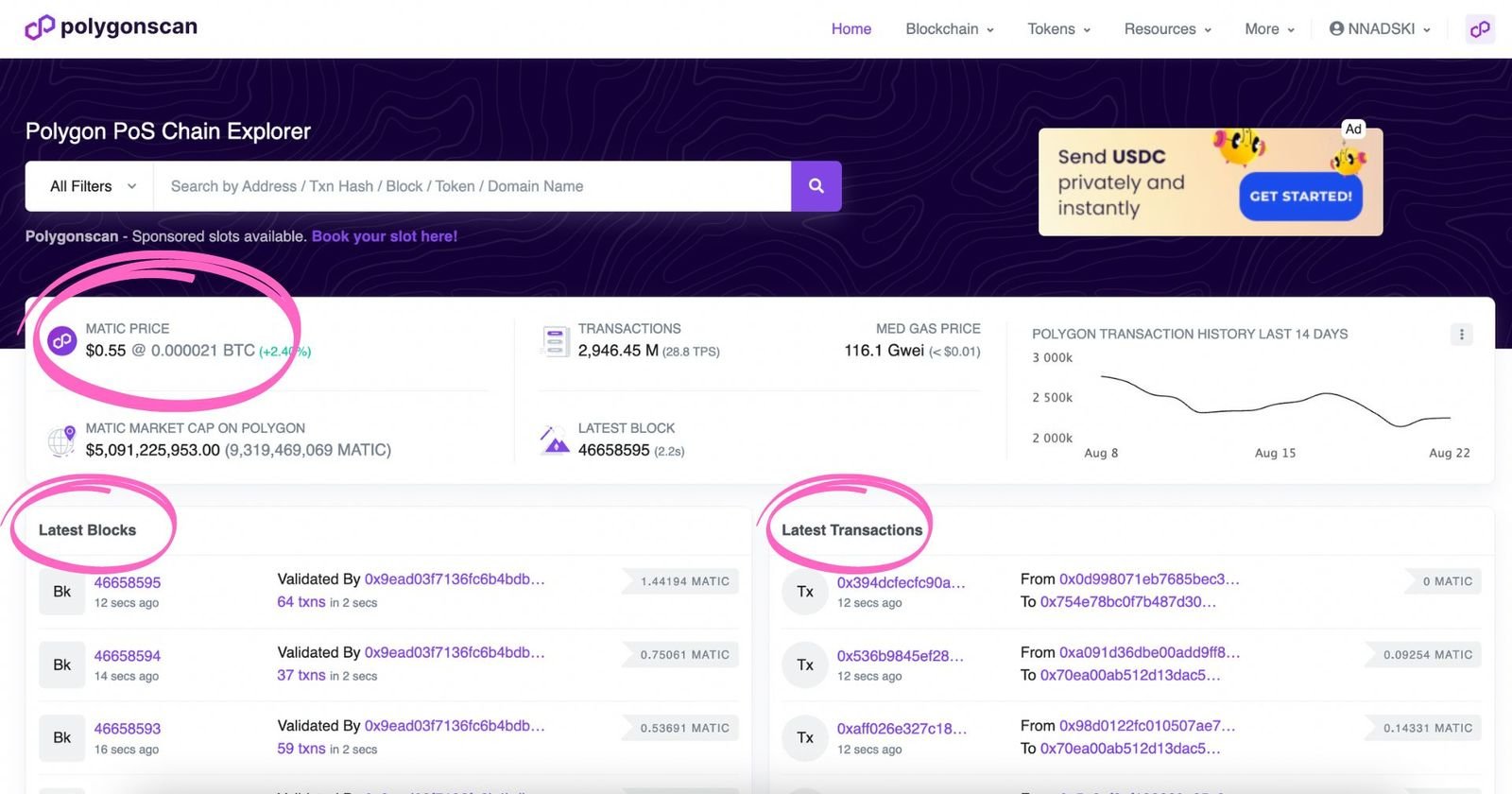Click the Book your slot here link

[x=385, y=236]
